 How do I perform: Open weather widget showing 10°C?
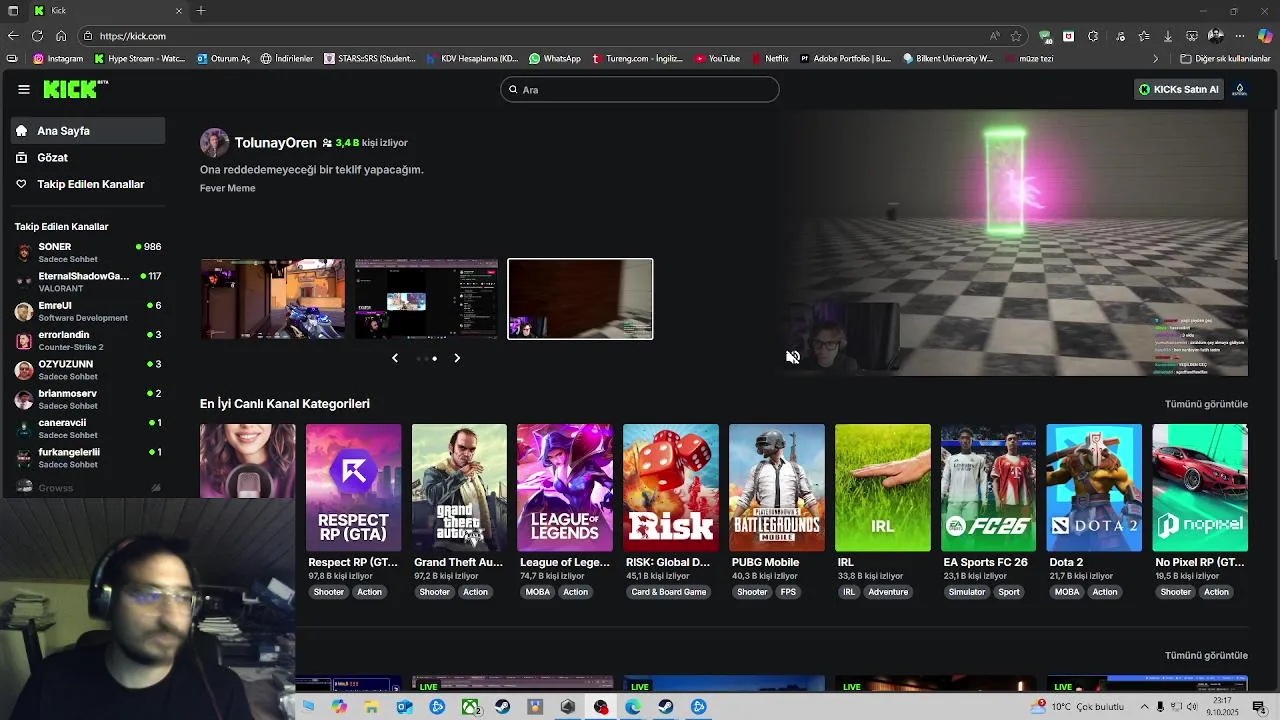tap(1079, 707)
